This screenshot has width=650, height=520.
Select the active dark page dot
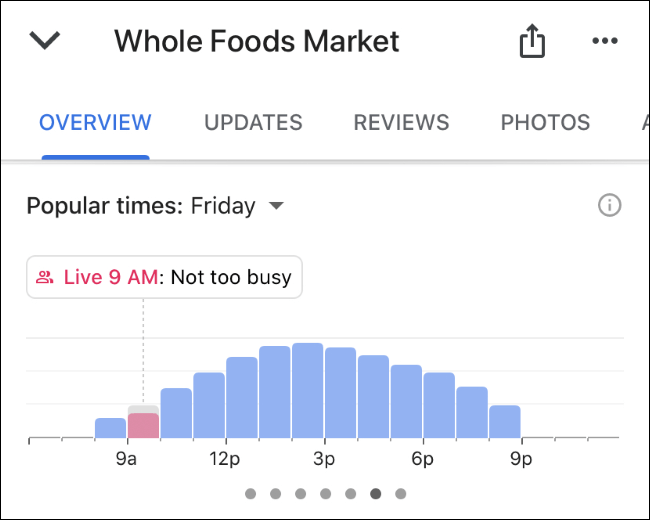coord(376,493)
